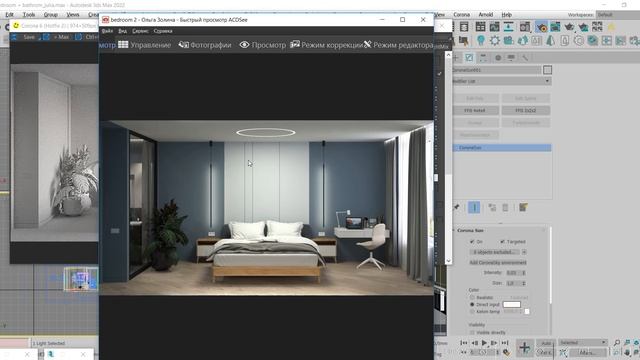Open the Edit menu in 3ds Max

pos(9,14)
